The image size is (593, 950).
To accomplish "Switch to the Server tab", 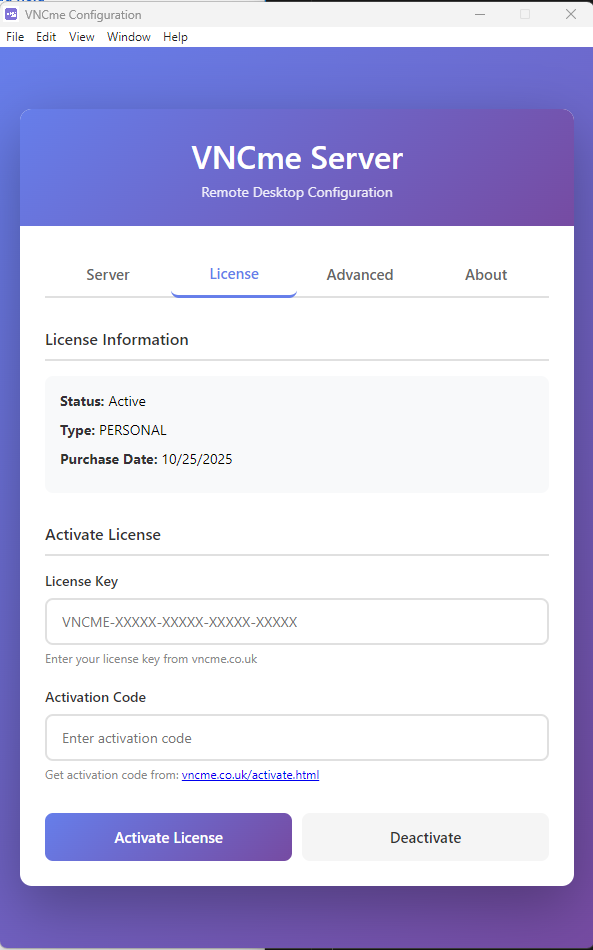I will pos(107,274).
